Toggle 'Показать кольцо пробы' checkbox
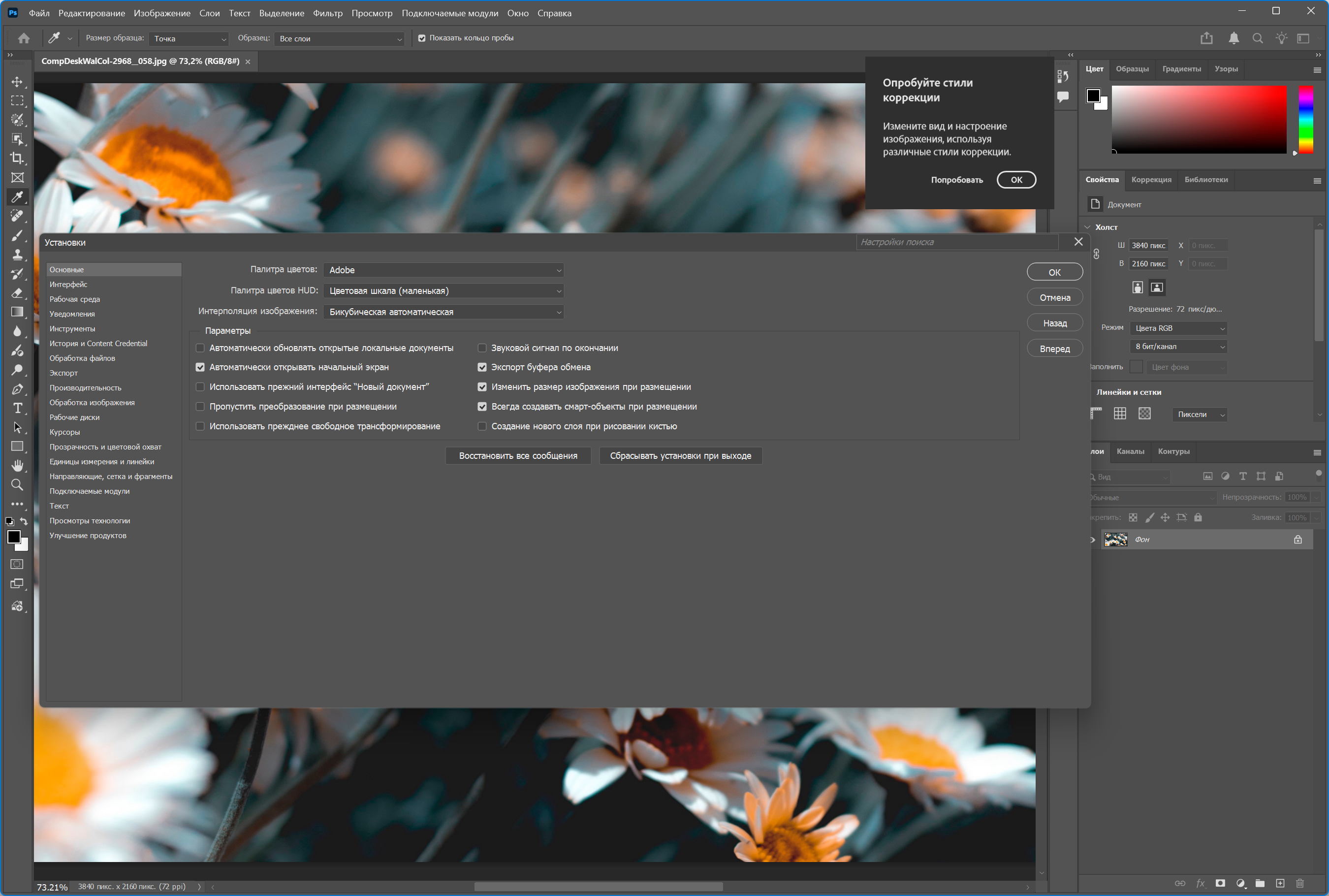The image size is (1329, 896). pyautogui.click(x=422, y=38)
